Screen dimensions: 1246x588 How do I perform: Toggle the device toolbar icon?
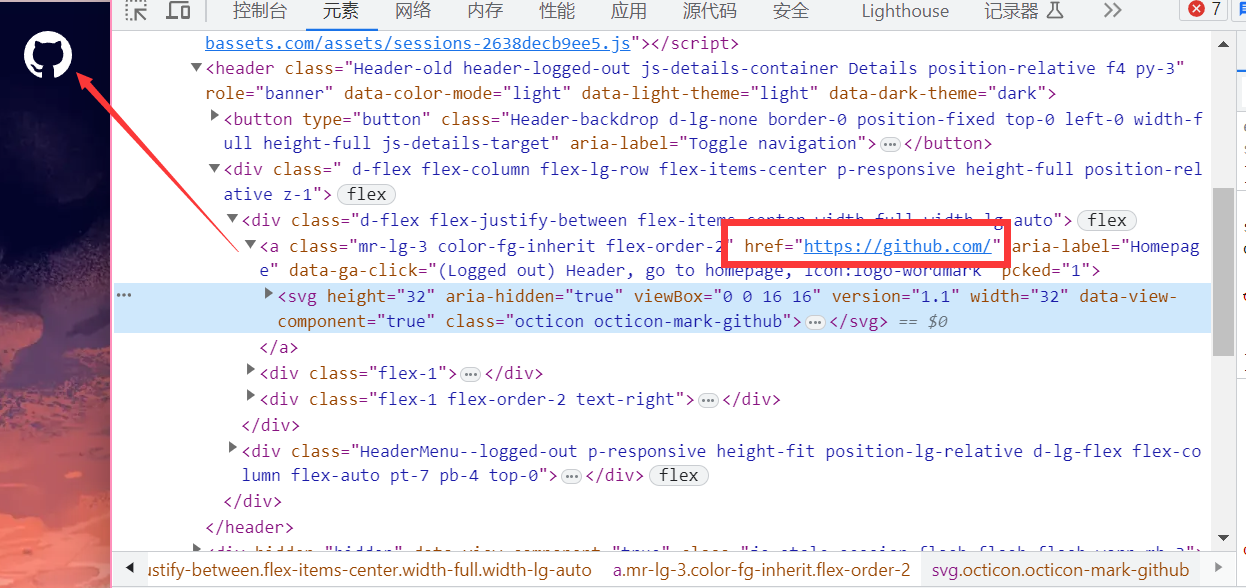pos(178,11)
